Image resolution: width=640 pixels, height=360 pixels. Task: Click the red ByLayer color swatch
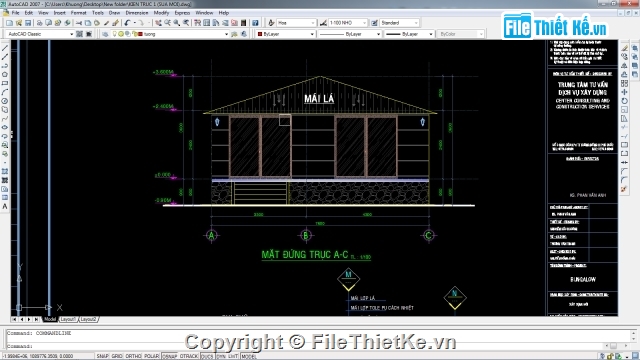[260, 34]
